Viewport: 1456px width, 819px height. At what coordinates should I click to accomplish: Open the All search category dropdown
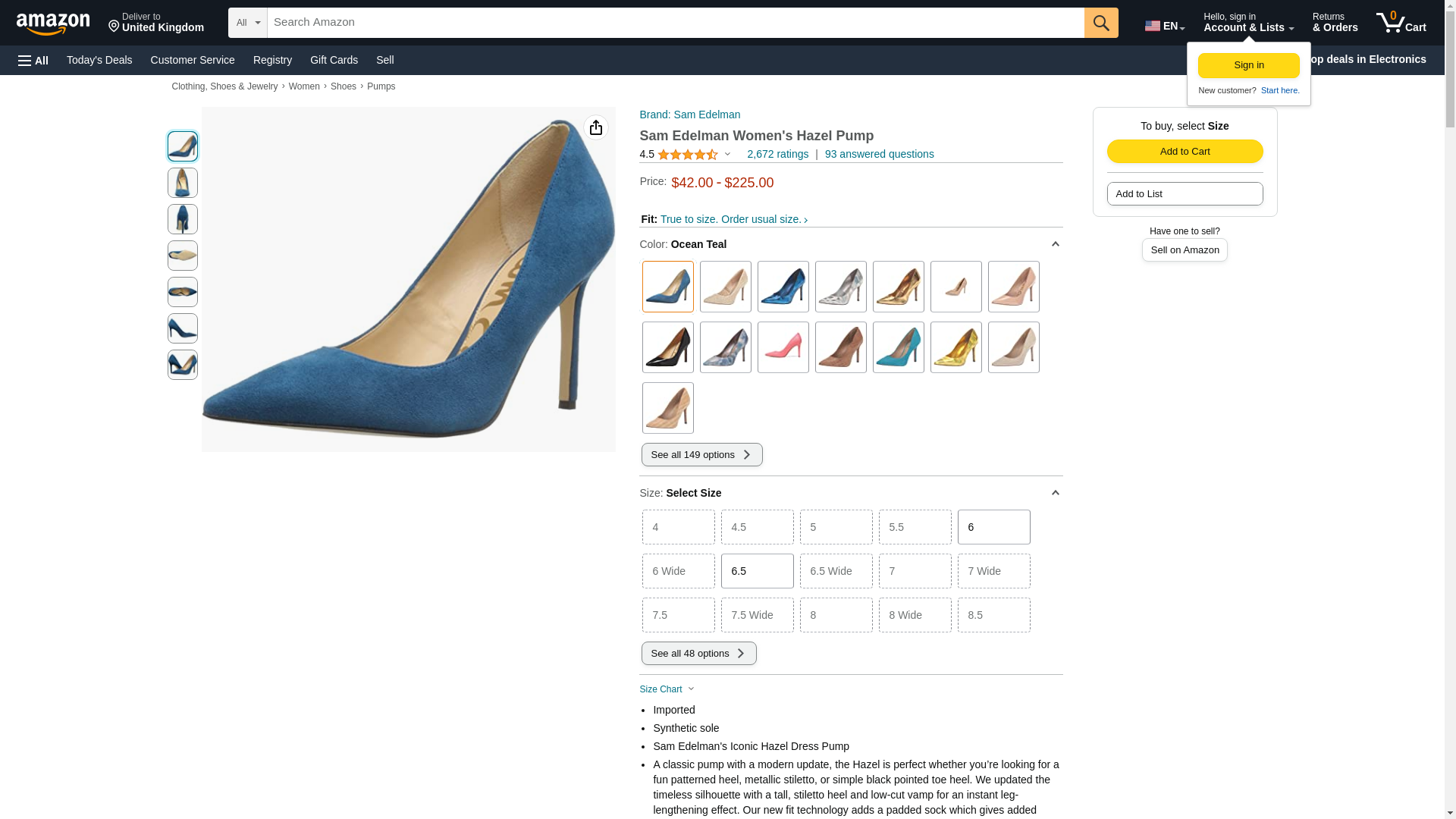[248, 23]
